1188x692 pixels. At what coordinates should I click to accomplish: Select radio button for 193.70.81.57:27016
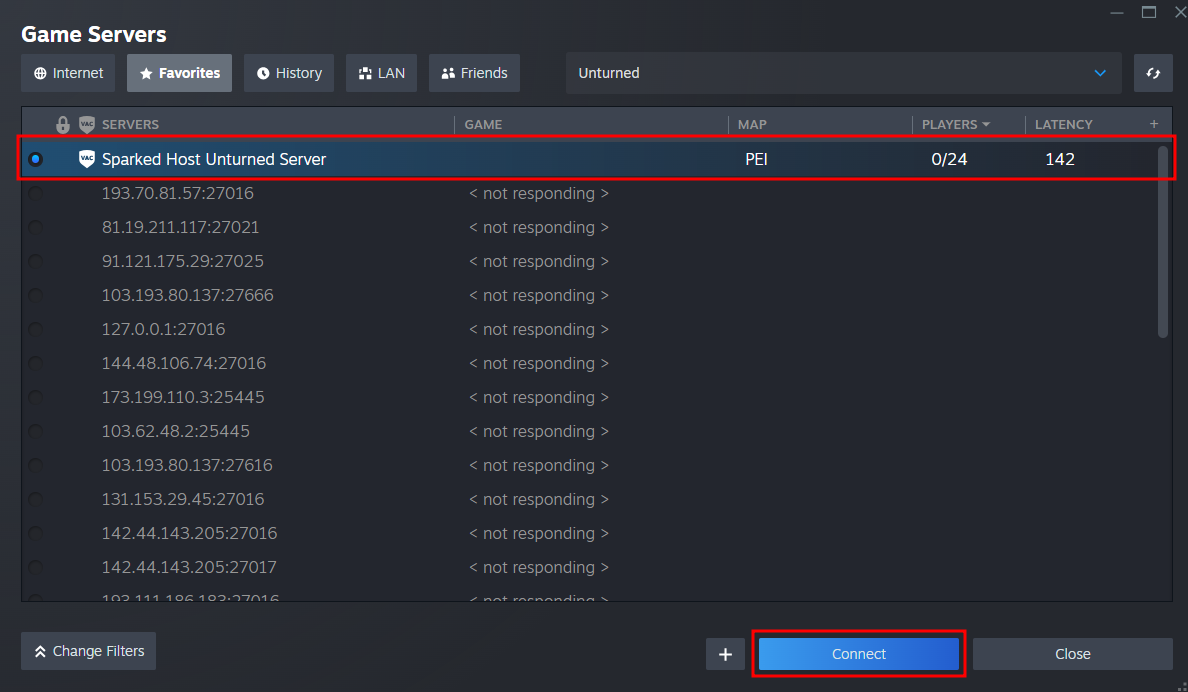(x=36, y=193)
